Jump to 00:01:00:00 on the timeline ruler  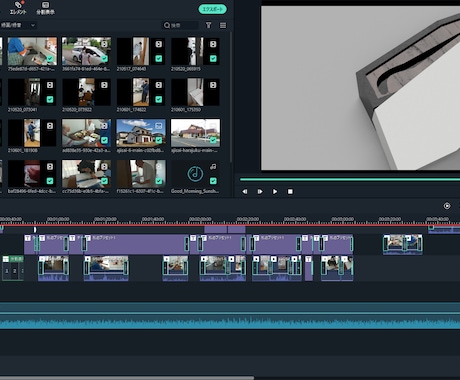click(58, 219)
